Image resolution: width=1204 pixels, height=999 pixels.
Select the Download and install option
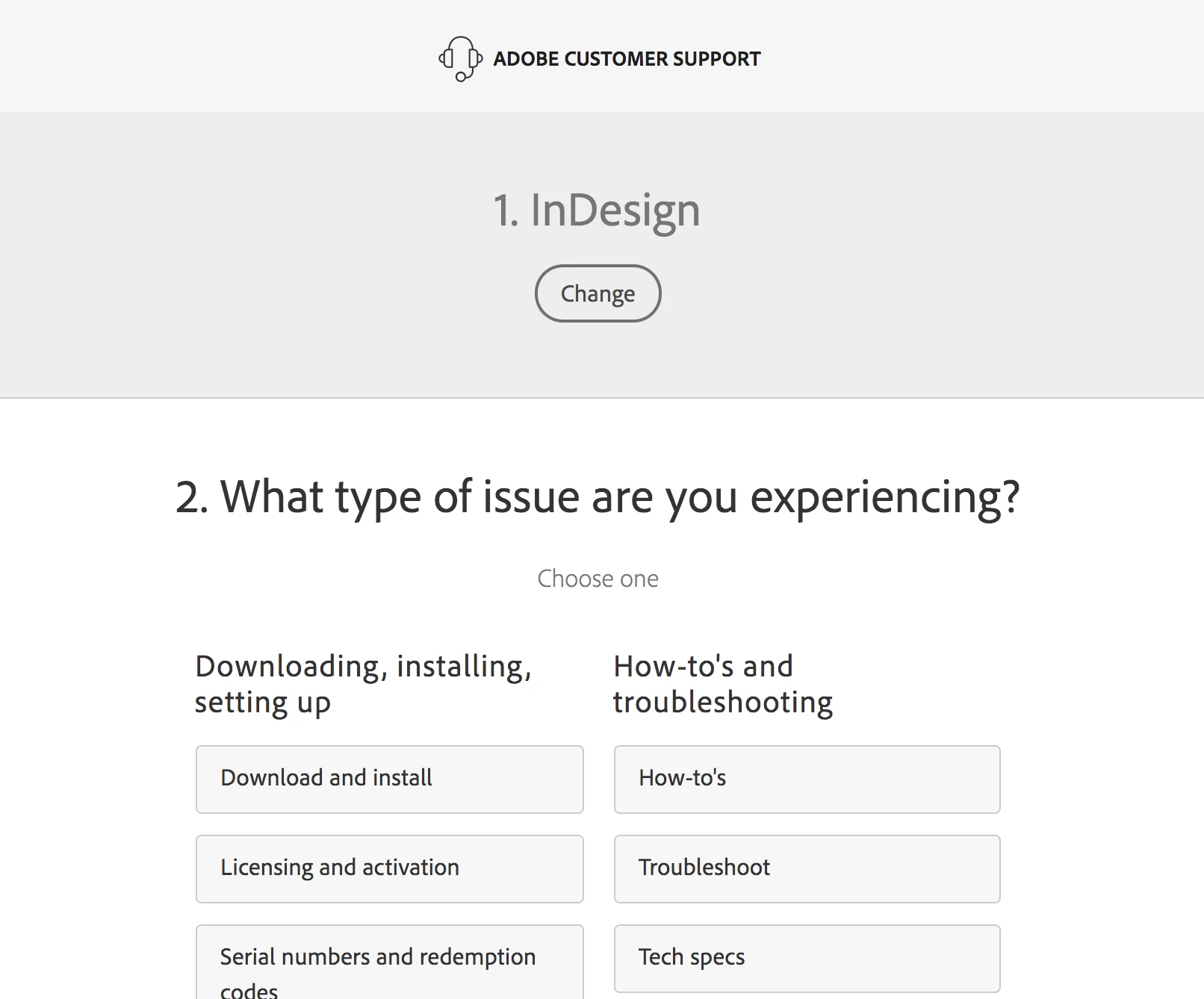click(390, 779)
